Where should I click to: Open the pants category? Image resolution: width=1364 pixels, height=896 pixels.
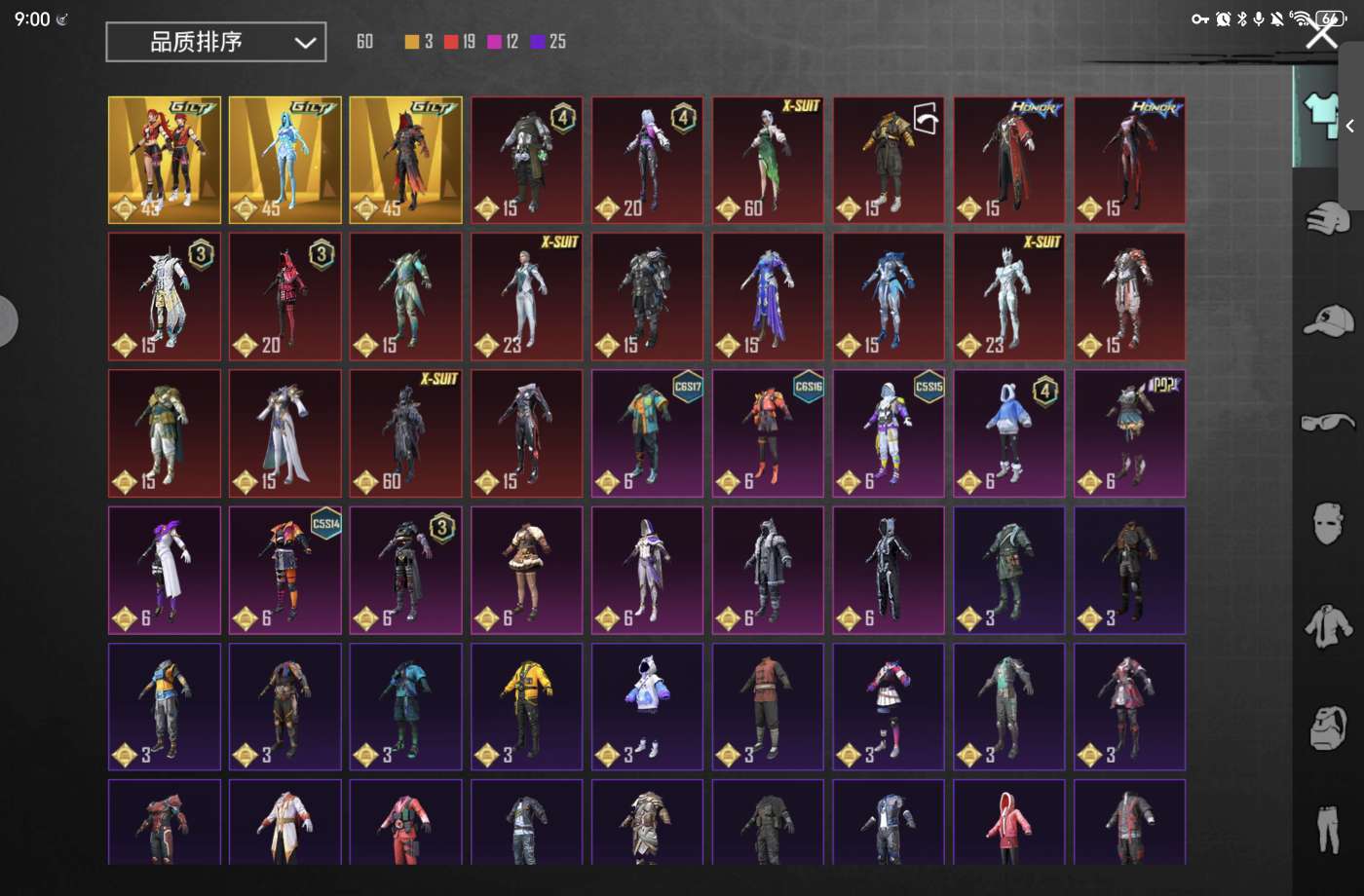[x=1327, y=828]
